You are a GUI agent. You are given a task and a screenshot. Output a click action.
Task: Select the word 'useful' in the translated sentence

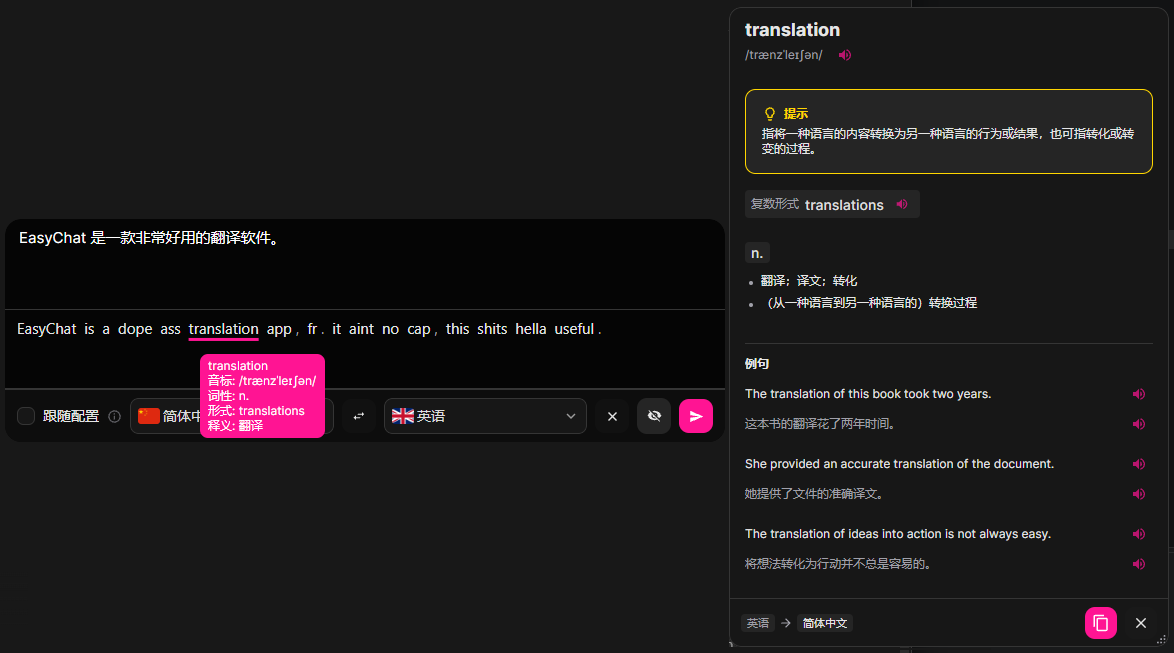tap(574, 329)
